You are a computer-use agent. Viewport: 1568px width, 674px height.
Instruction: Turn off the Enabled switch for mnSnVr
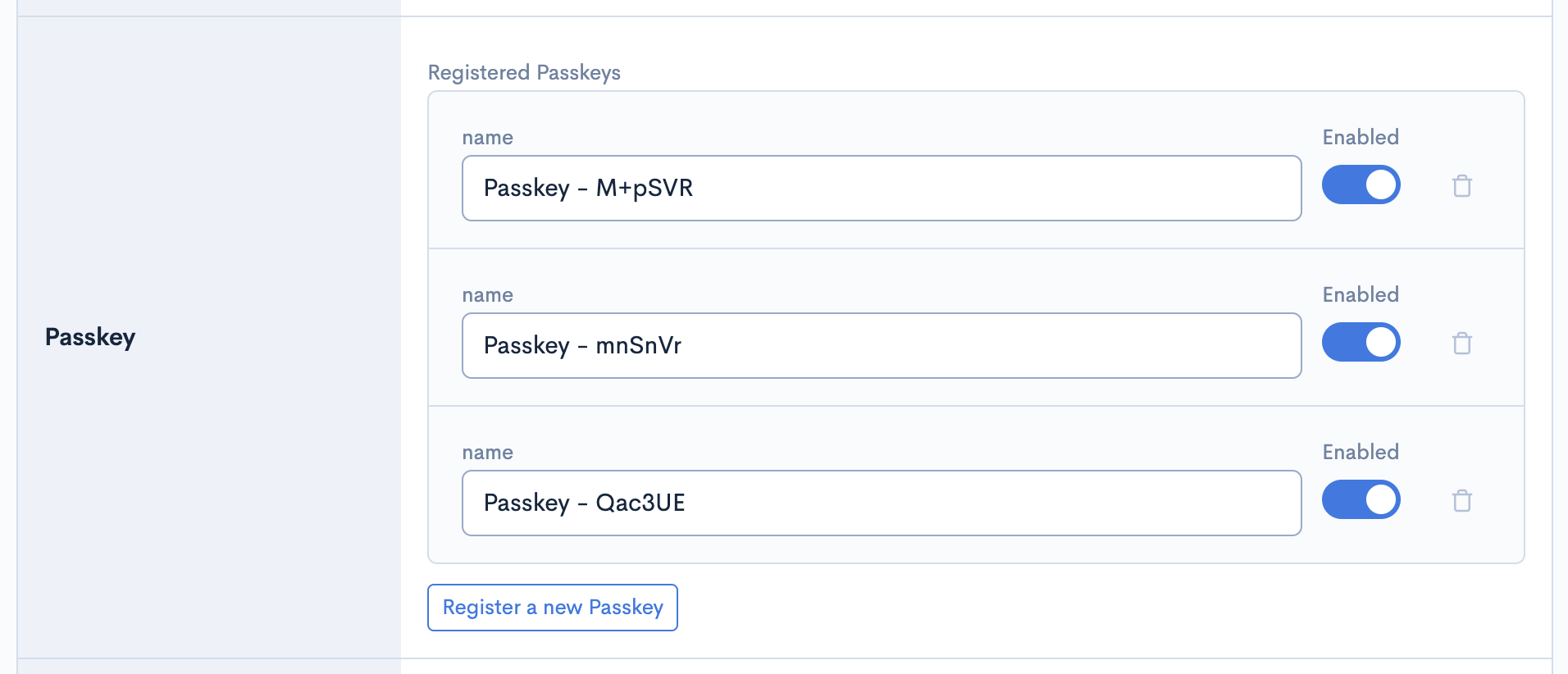(x=1361, y=342)
